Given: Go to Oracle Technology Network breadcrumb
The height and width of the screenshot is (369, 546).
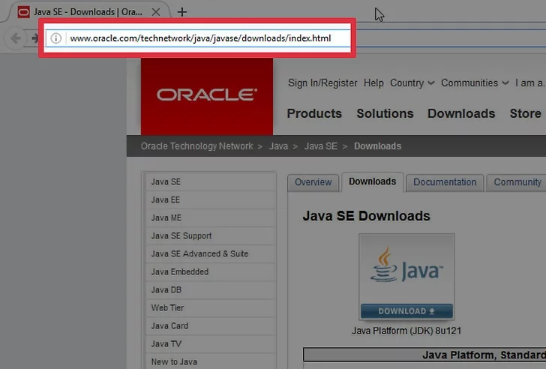Looking at the screenshot, I should click(197, 146).
